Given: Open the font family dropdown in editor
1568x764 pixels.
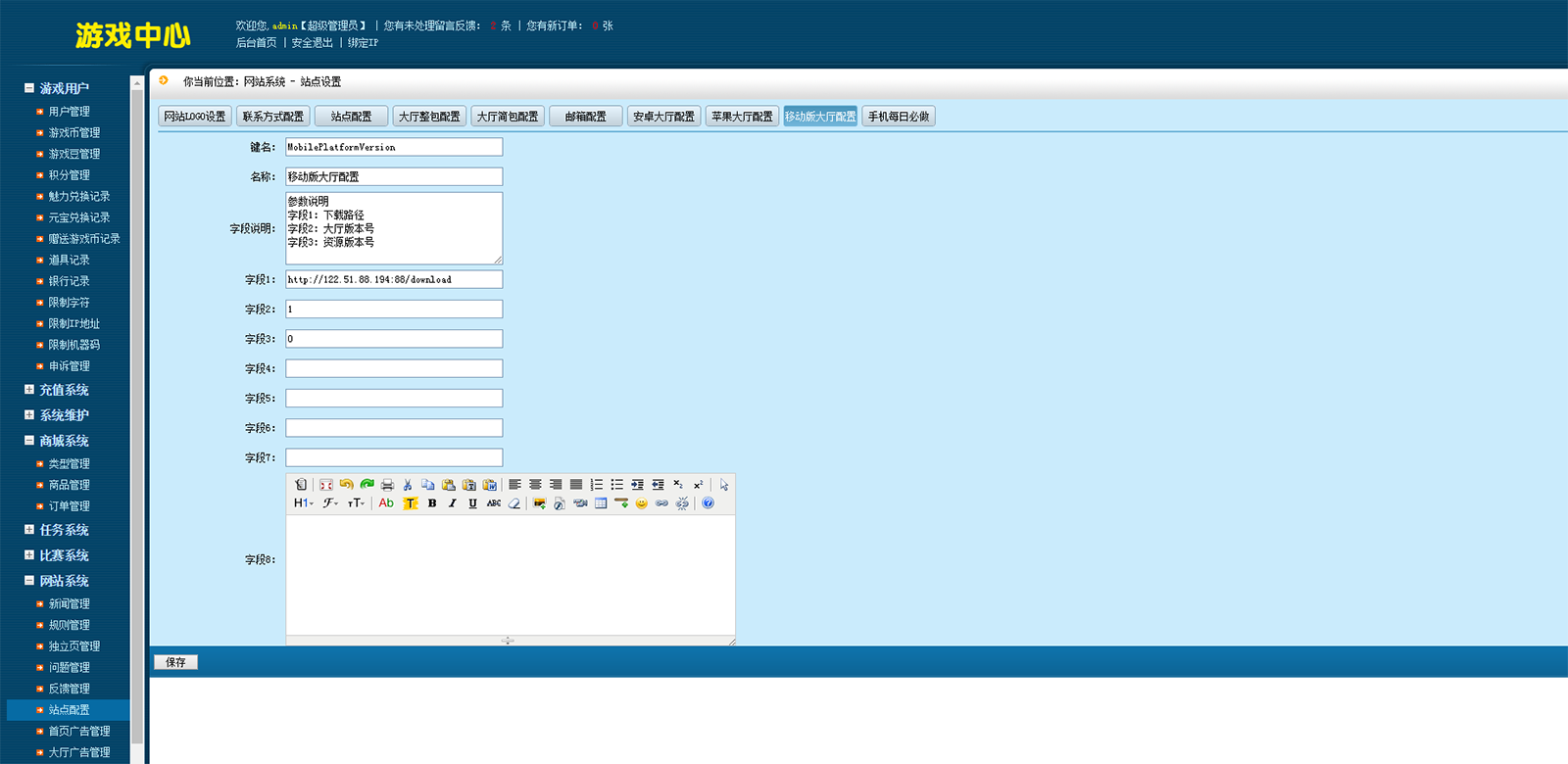Looking at the screenshot, I should pos(330,503).
